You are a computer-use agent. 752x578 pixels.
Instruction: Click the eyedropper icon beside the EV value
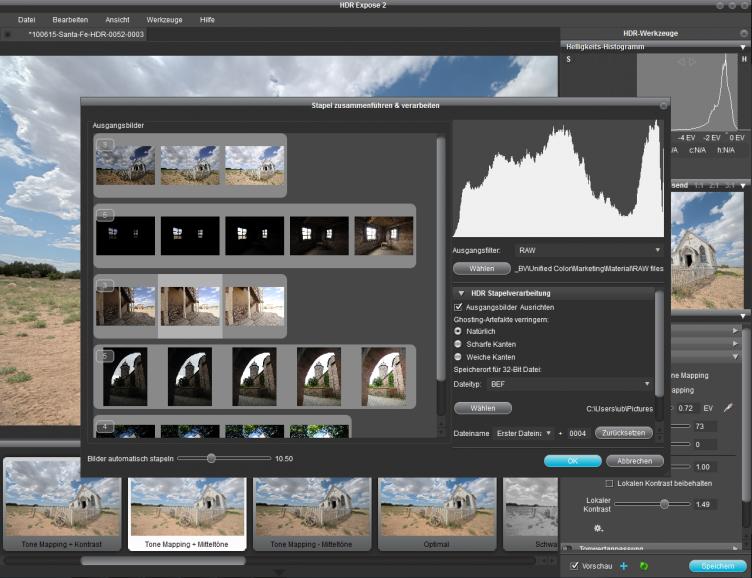click(x=728, y=408)
